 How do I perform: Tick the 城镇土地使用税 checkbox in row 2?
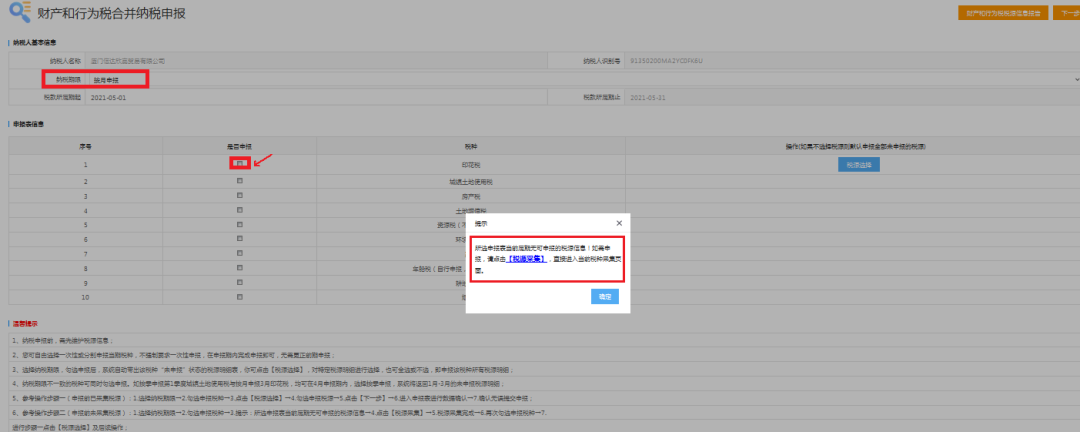click(x=239, y=181)
